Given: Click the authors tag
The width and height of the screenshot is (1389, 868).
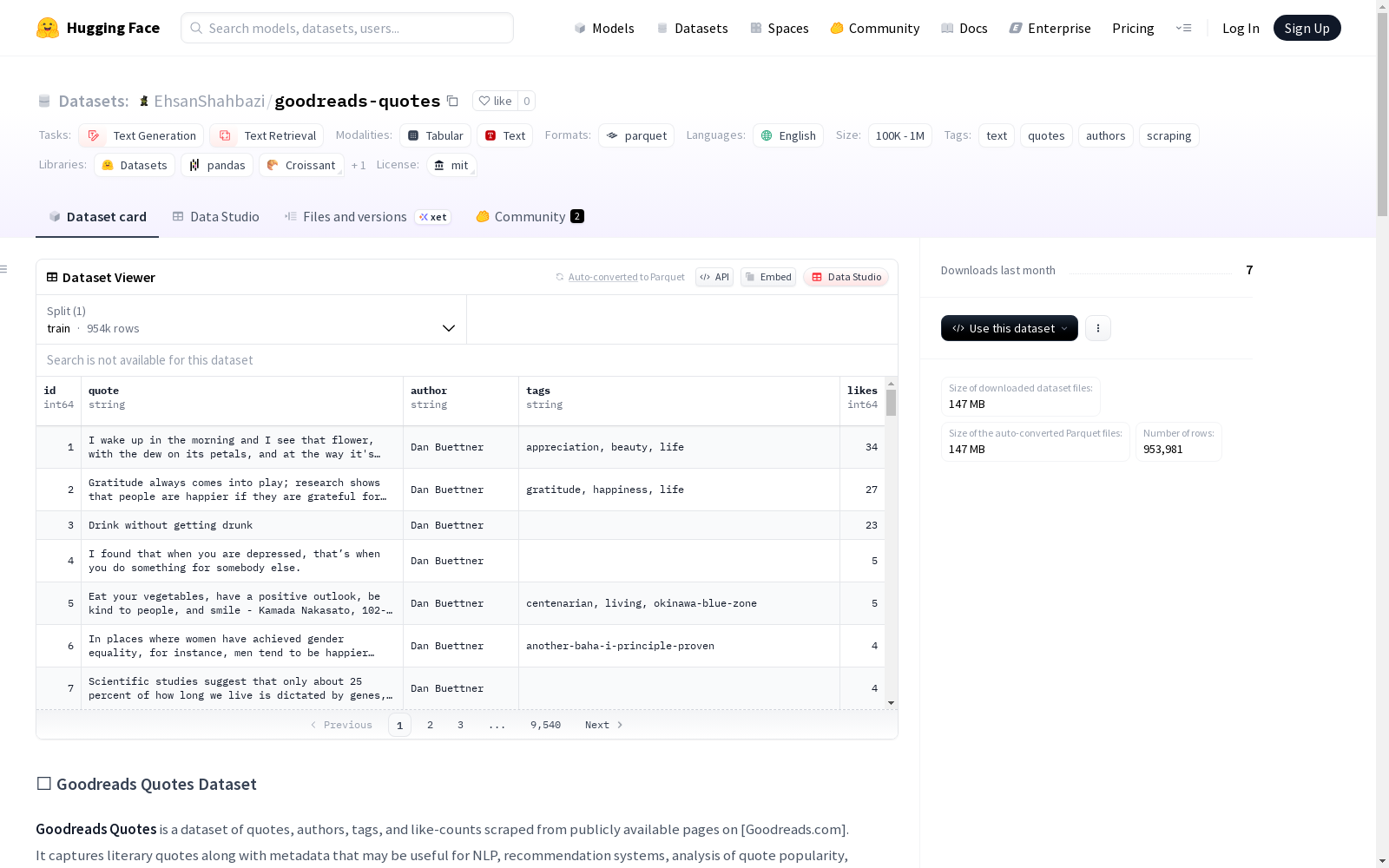Looking at the screenshot, I should [x=1106, y=135].
